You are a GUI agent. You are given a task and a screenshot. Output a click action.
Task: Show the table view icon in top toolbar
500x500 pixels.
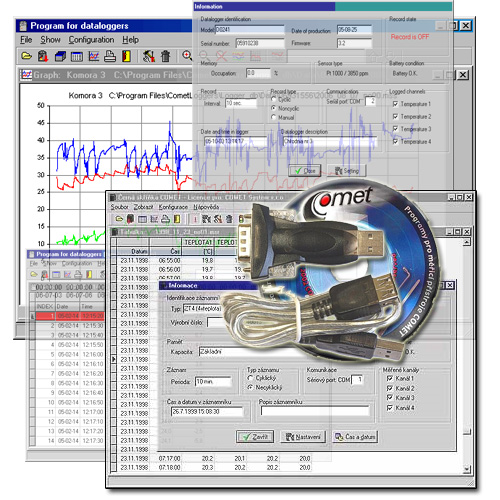[x=77, y=56]
